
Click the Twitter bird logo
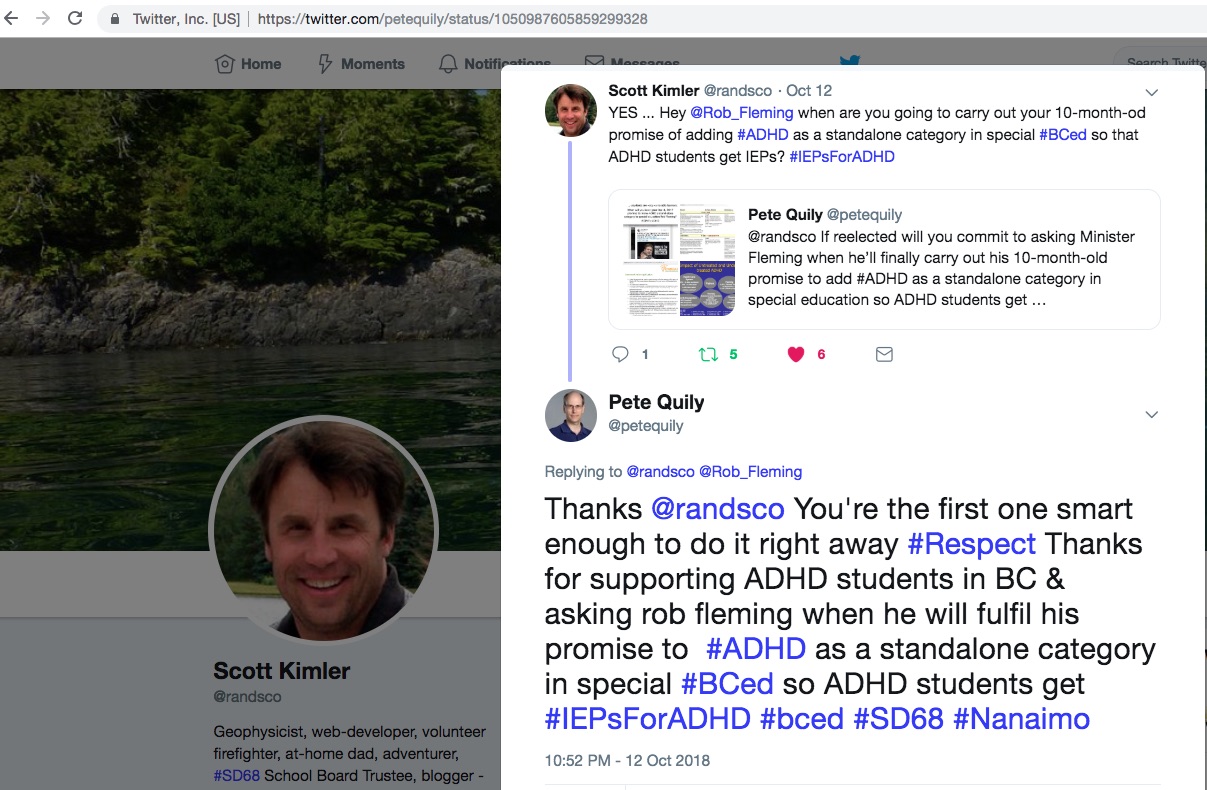pos(850,62)
